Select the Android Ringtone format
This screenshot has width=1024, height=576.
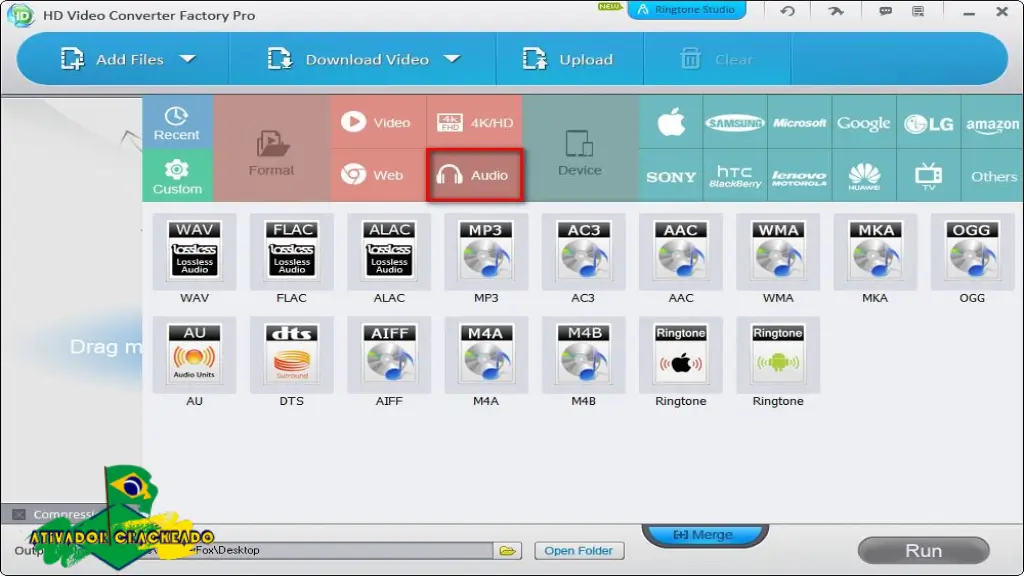pyautogui.click(x=778, y=355)
